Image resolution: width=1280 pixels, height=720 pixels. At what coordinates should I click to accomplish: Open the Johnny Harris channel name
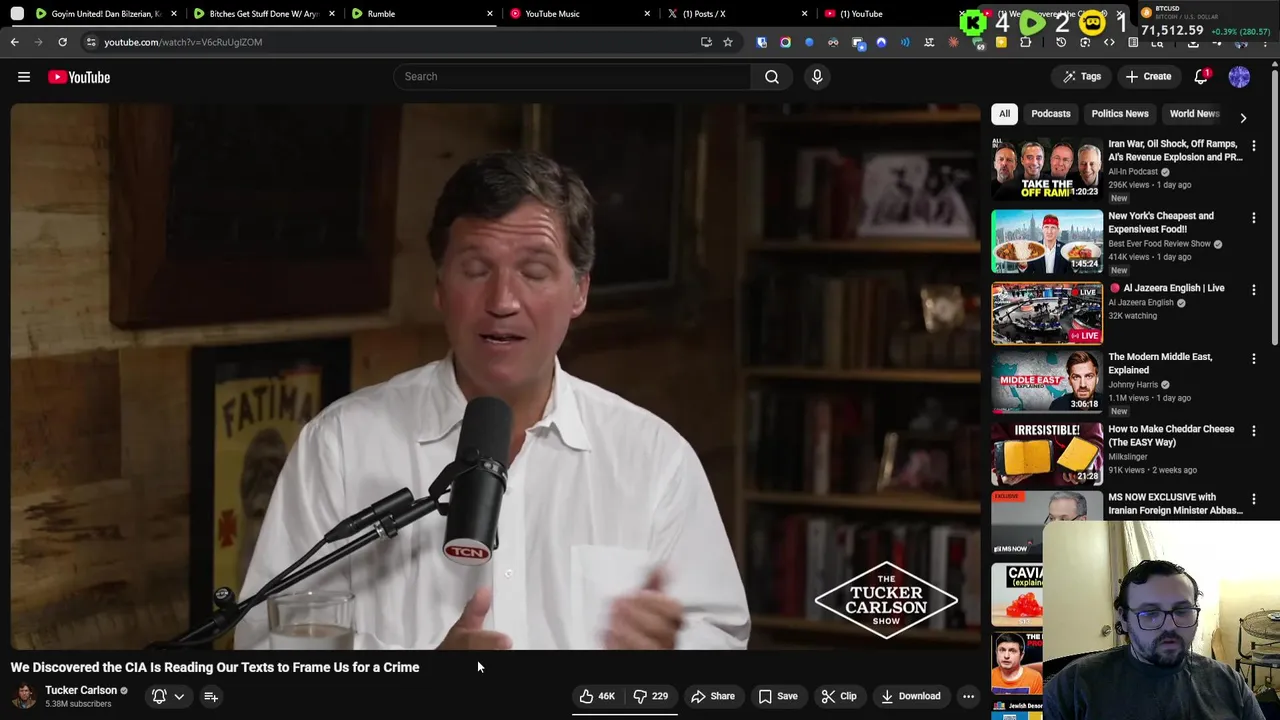click(1133, 385)
